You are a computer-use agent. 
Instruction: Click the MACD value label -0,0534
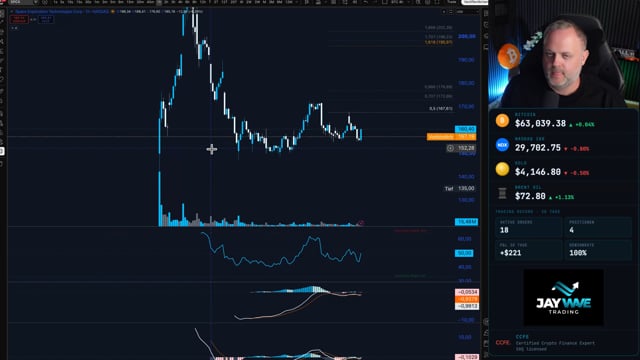pyautogui.click(x=467, y=292)
